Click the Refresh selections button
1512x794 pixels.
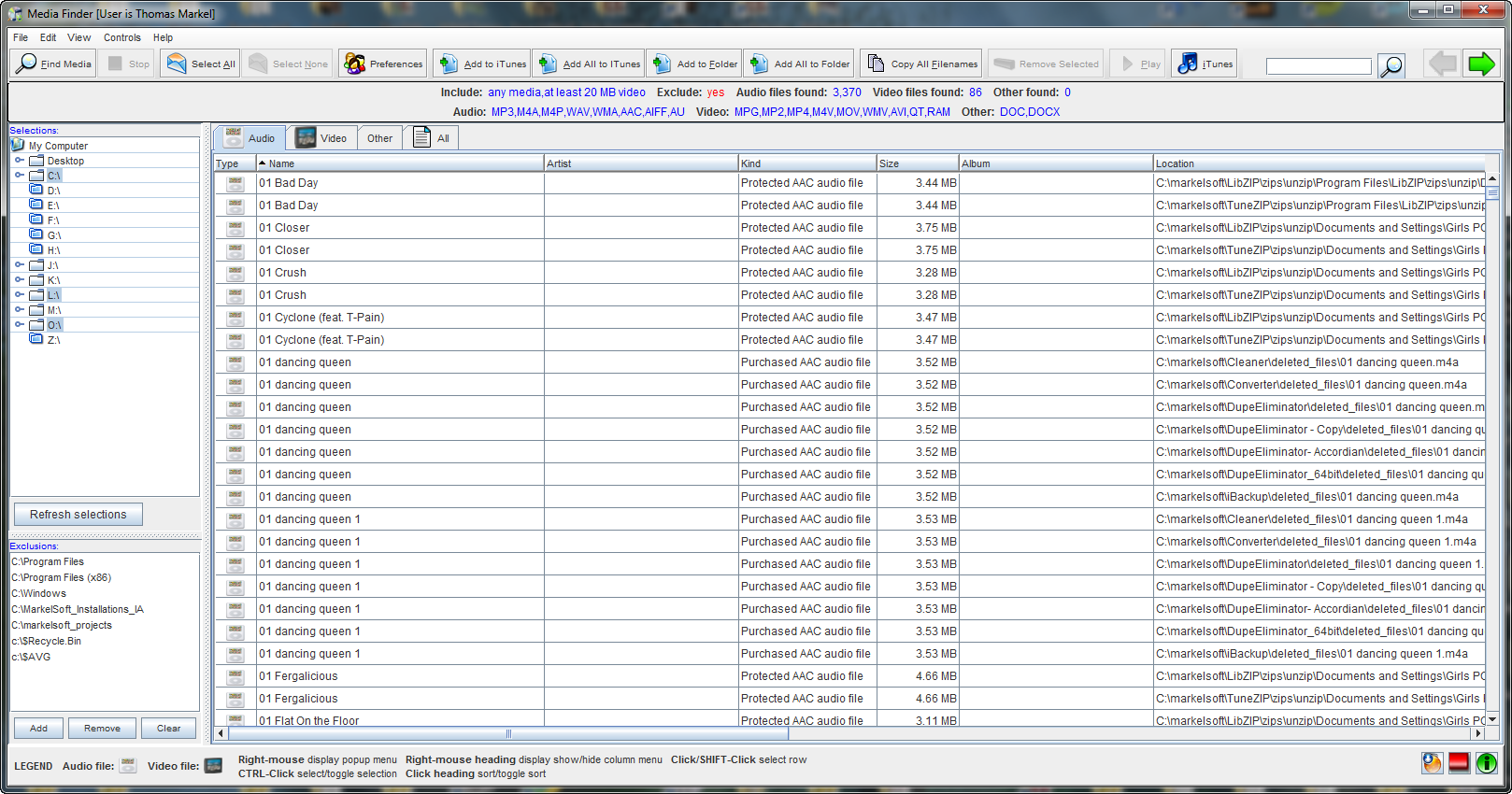(78, 515)
